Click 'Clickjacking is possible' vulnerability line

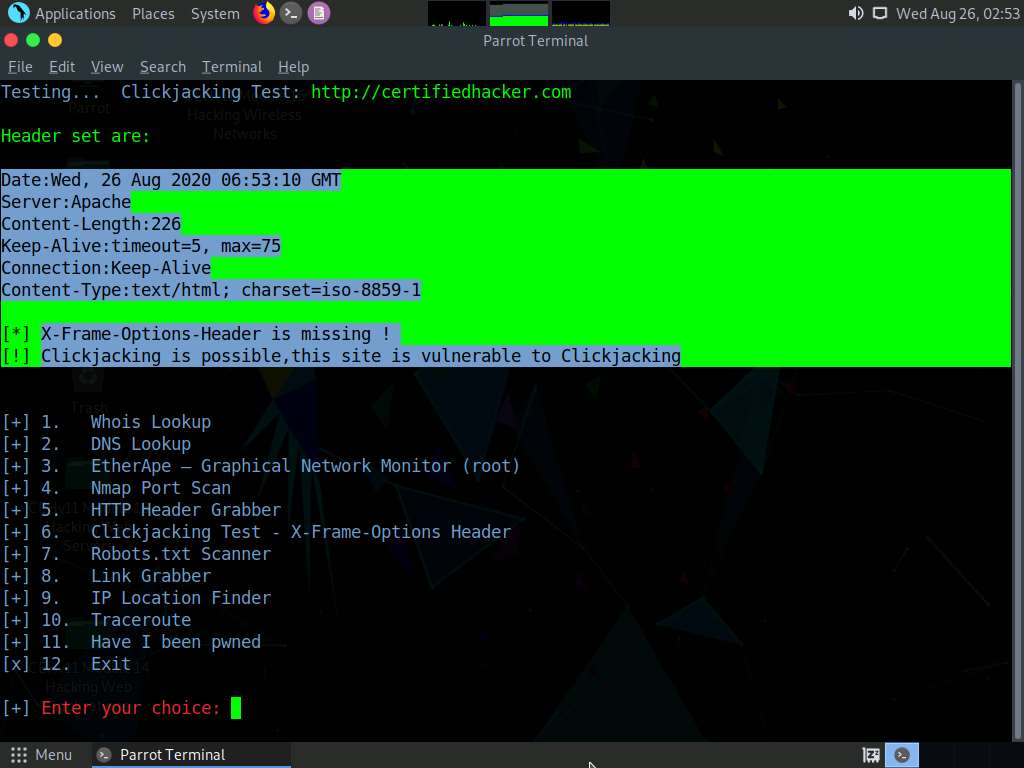tap(360, 356)
